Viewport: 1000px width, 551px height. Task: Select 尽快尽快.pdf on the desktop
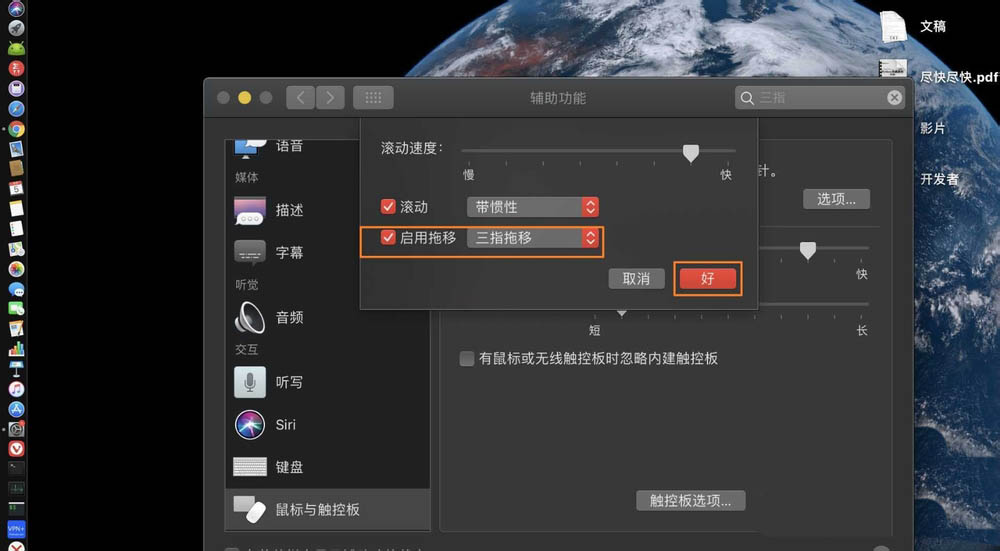point(958,77)
